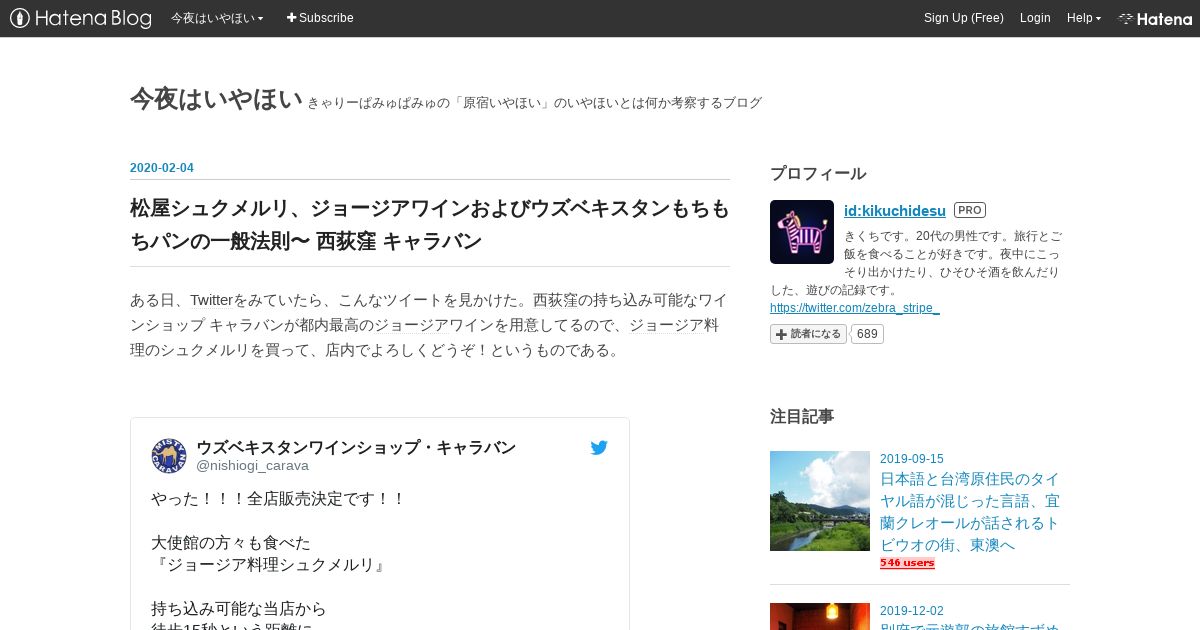Open Sign Up (Free) link
This screenshot has height=630, width=1200.
click(964, 18)
